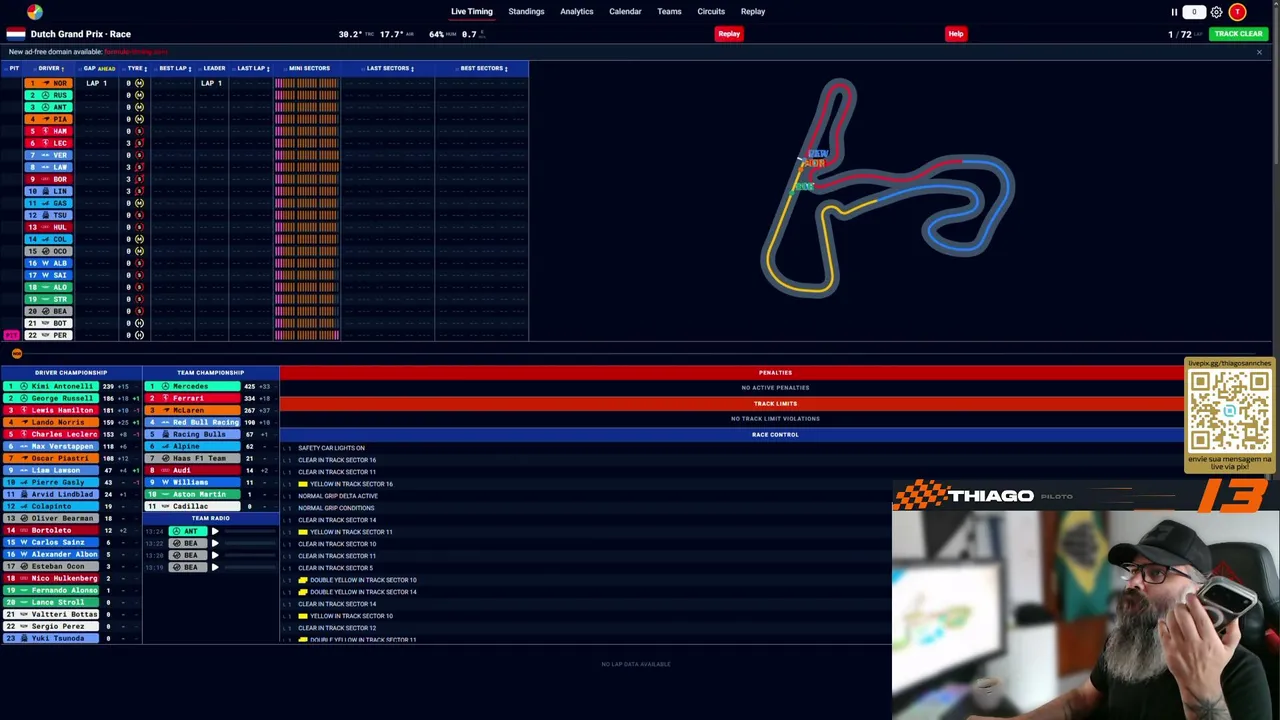The image size is (1280, 720).
Task: Sort timing table by Best Lap
Action: coord(174,68)
